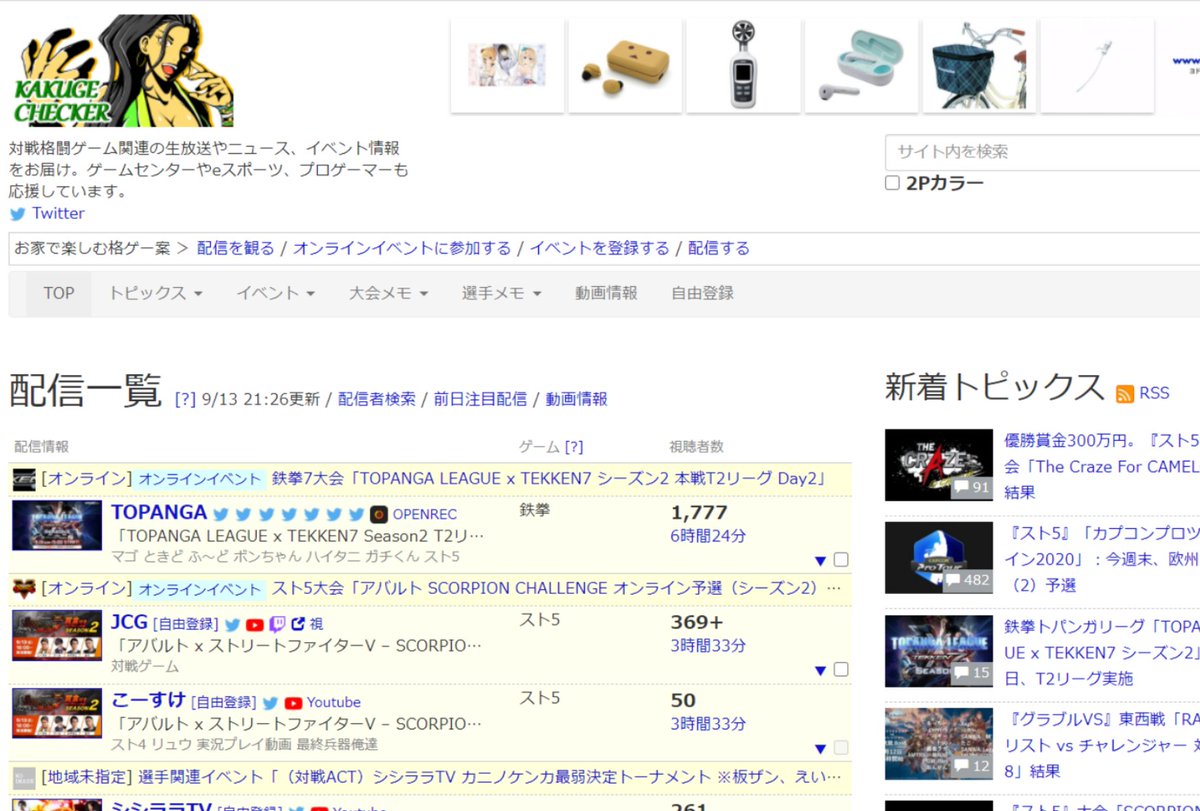Image resolution: width=1200 pixels, height=811 pixels.
Task: Click grey placeholder icon beside シシララTV event
Action: click(24, 777)
